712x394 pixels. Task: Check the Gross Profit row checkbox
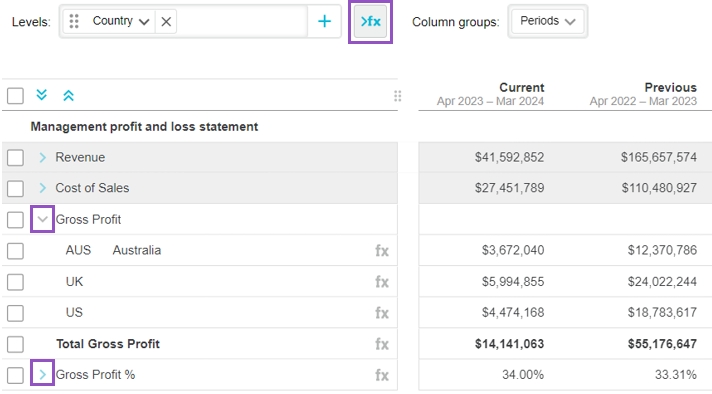[15, 220]
